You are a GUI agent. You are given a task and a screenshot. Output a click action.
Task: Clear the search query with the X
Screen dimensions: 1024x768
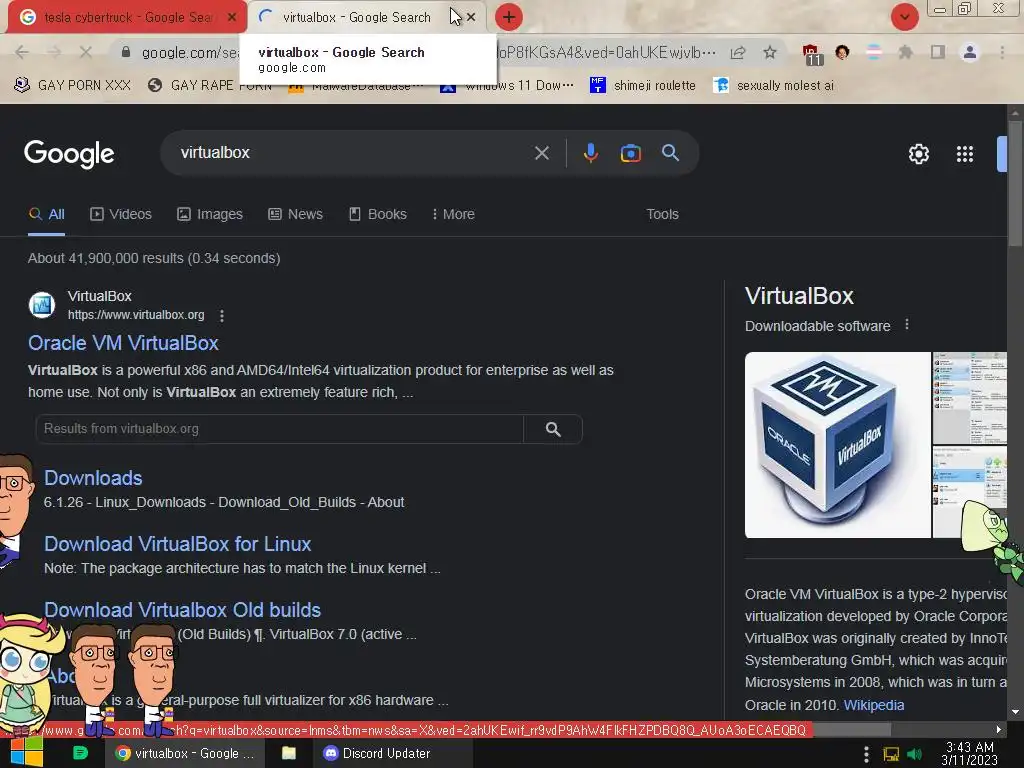pos(541,153)
